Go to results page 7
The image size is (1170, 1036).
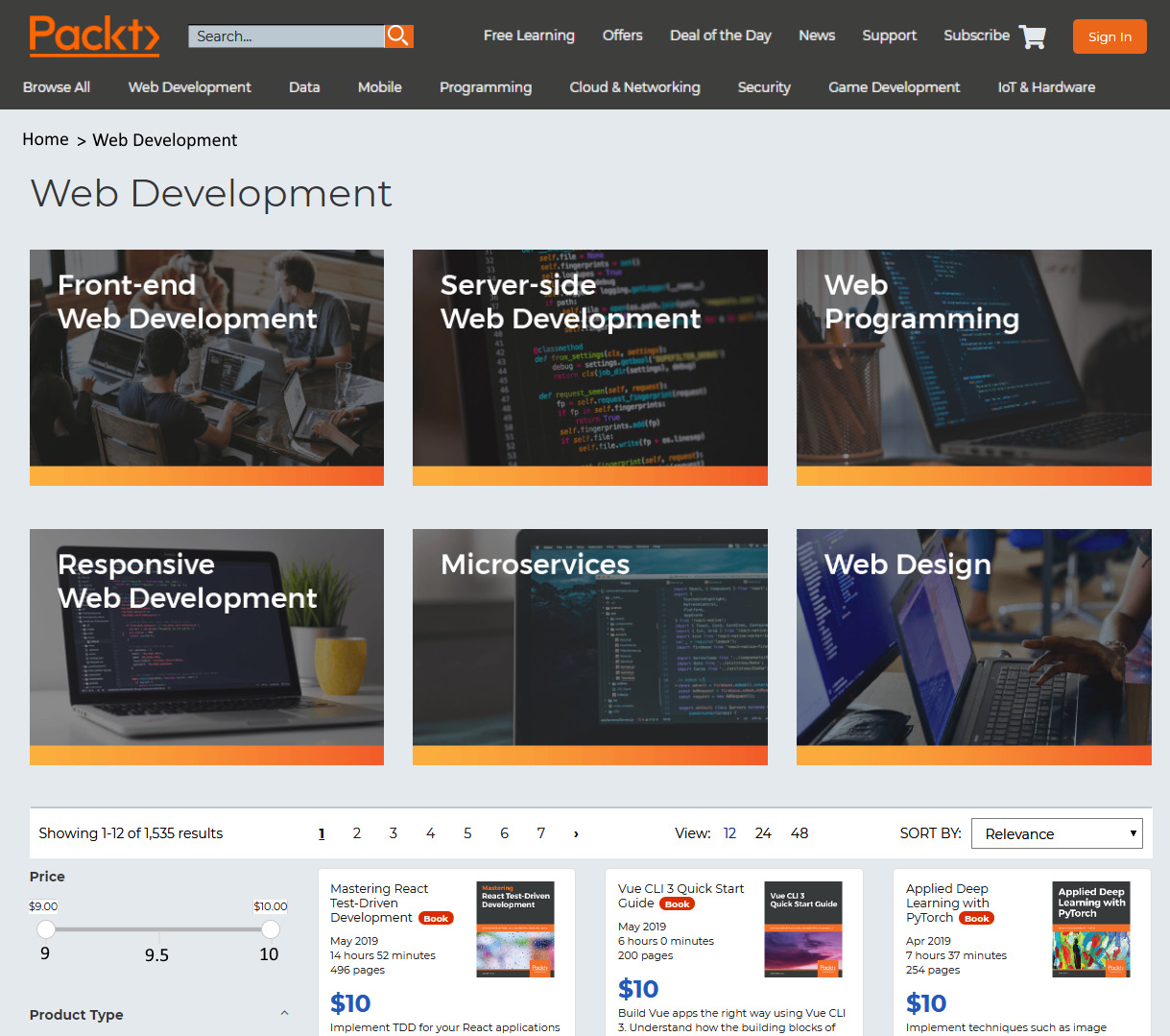tap(541, 833)
